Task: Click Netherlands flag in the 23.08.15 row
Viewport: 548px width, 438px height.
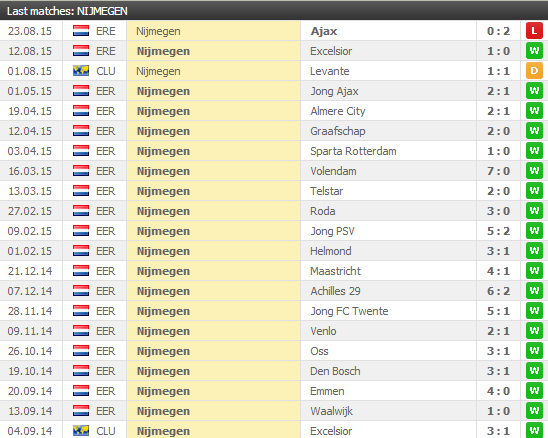Action: pyautogui.click(x=81, y=31)
